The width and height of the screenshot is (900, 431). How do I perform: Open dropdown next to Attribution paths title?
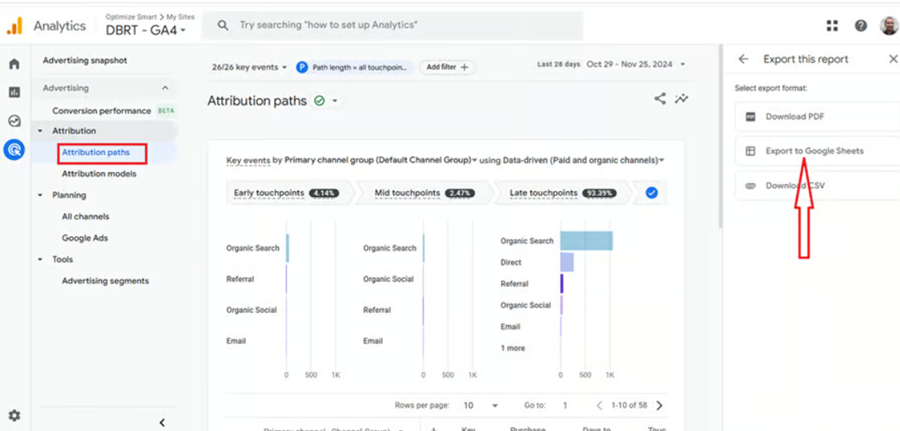(335, 102)
